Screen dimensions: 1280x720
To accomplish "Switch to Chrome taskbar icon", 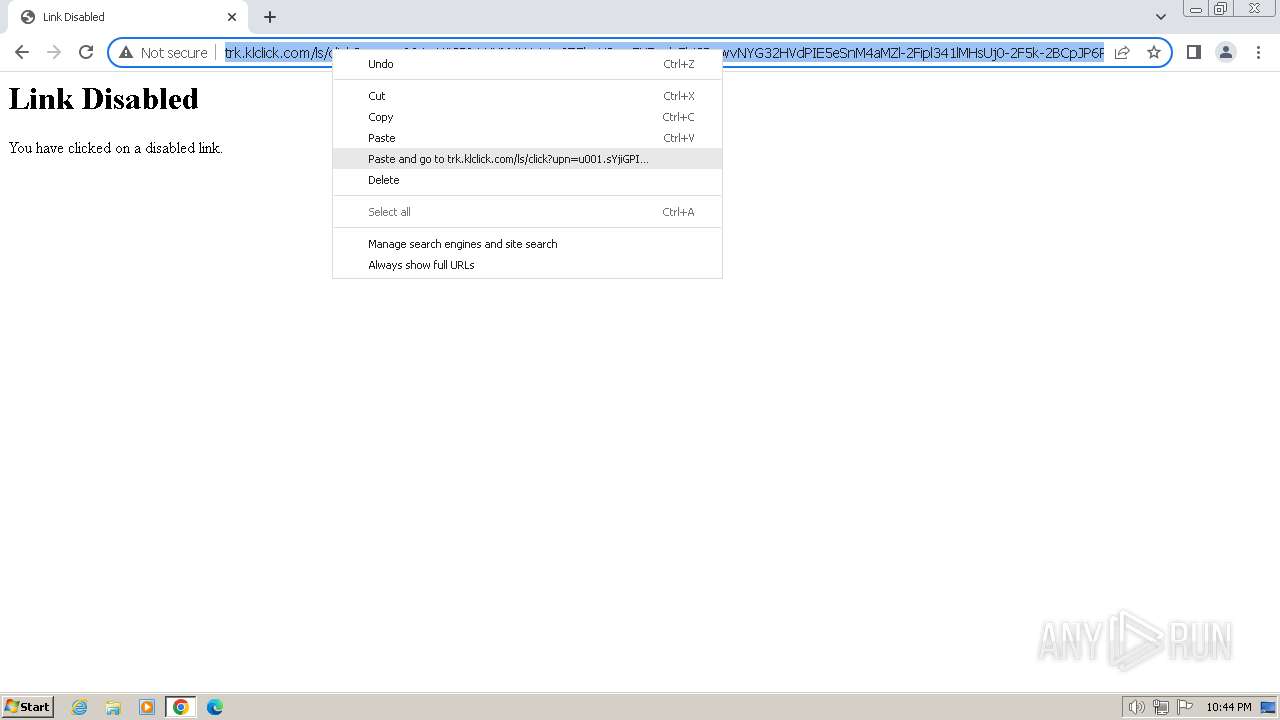I will pos(181,707).
